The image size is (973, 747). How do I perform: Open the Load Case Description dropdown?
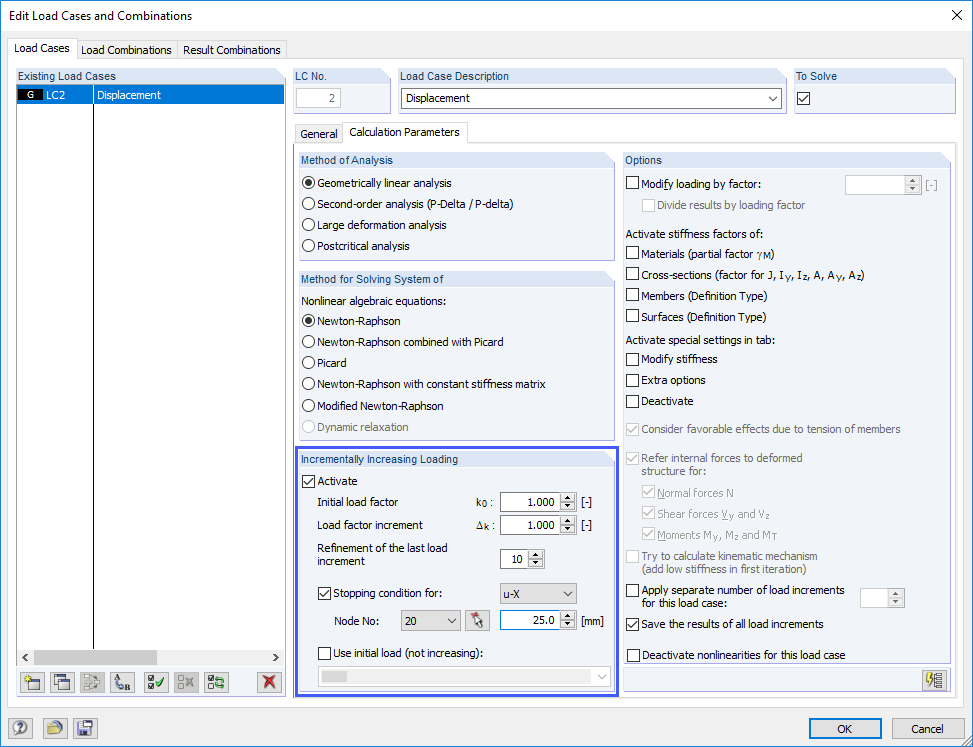pyautogui.click(x=773, y=99)
